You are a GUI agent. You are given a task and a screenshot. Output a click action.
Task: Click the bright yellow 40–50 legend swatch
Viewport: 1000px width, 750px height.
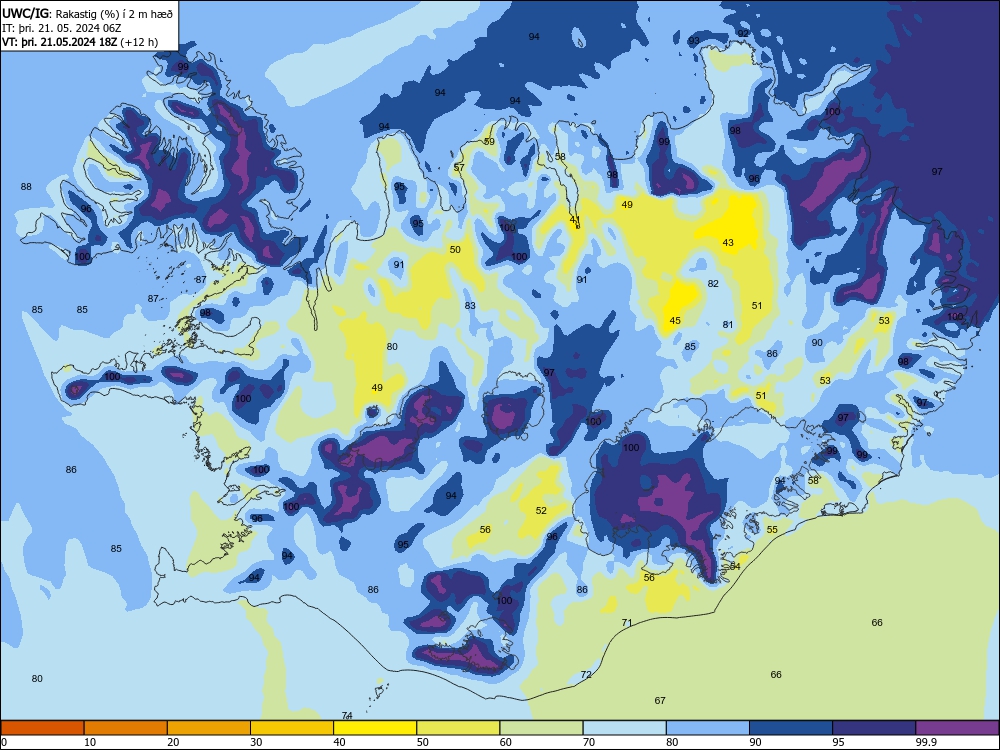tap(375, 728)
